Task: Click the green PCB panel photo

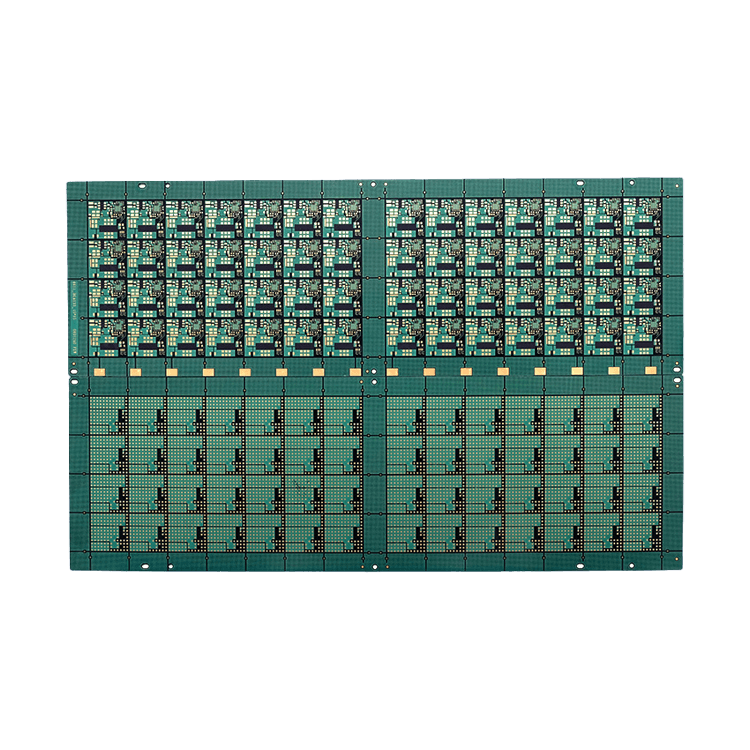Action: point(375,375)
